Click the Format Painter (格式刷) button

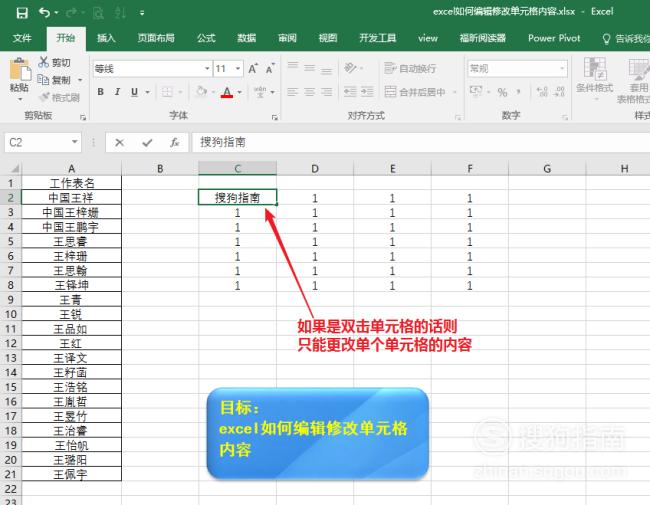point(59,97)
